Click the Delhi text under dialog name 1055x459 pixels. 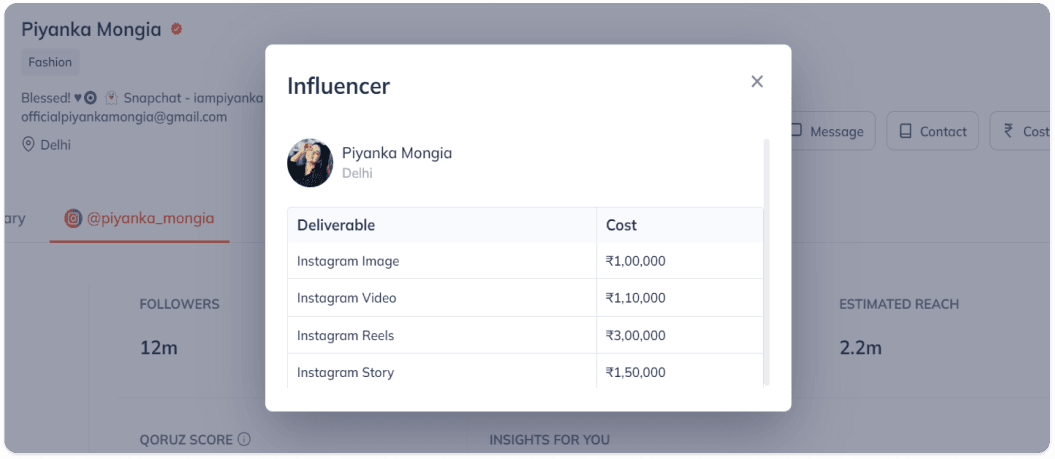tap(357, 173)
